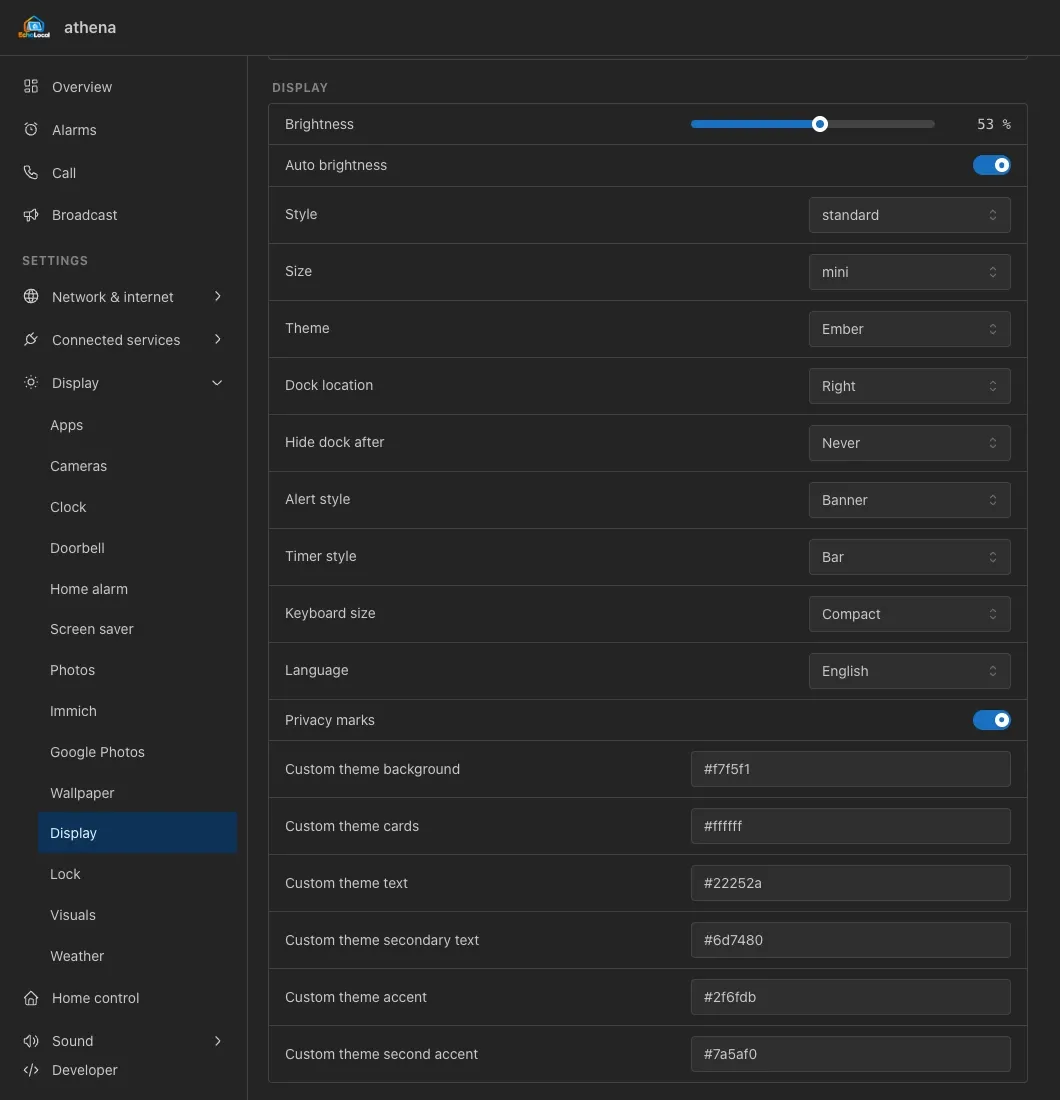Viewport: 1060px width, 1100px height.
Task: Change the Theme dropdown from Ember
Action: pyautogui.click(x=909, y=329)
